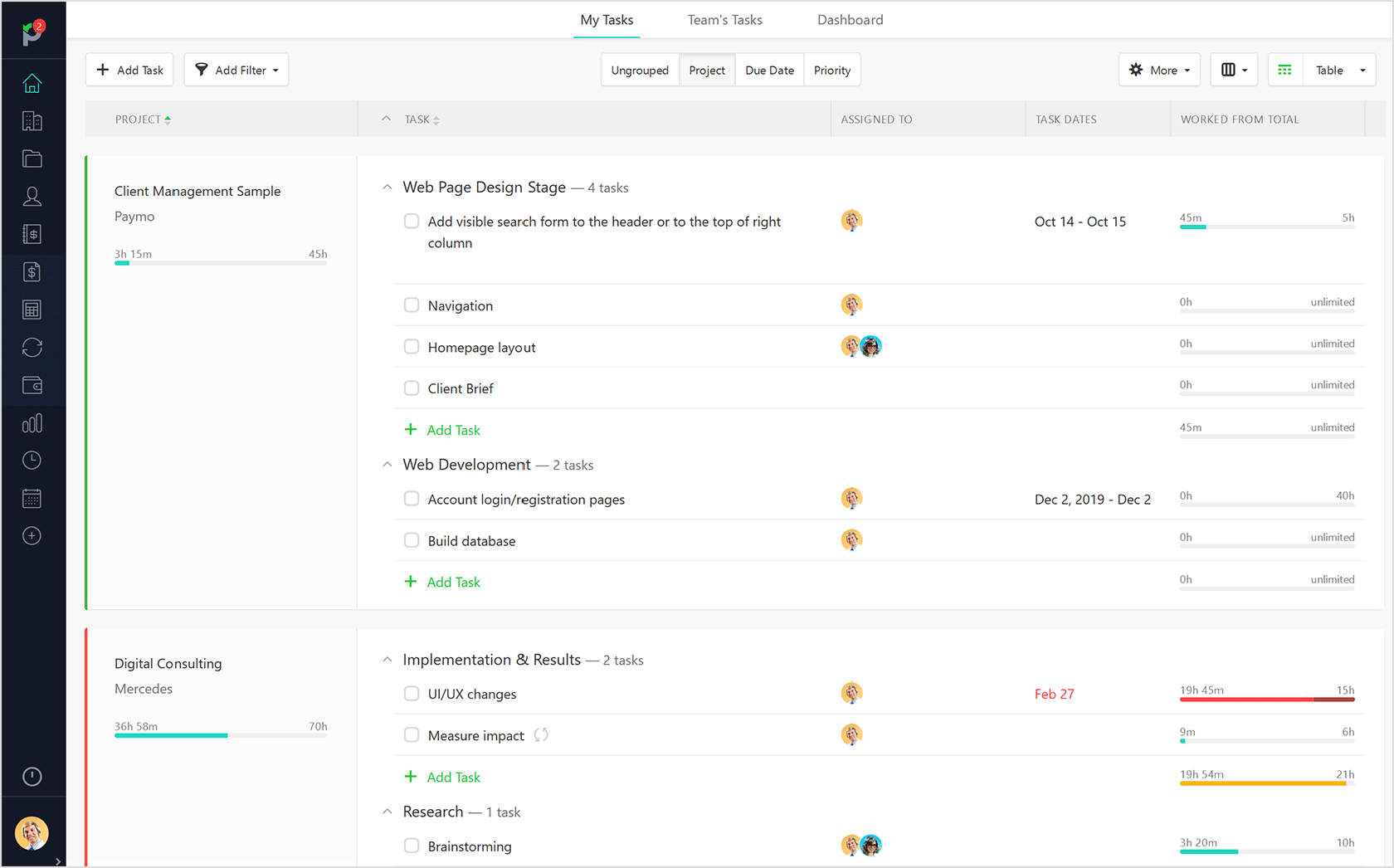Click the Contacts person icon in sidebar
1394x868 pixels.
[32, 196]
